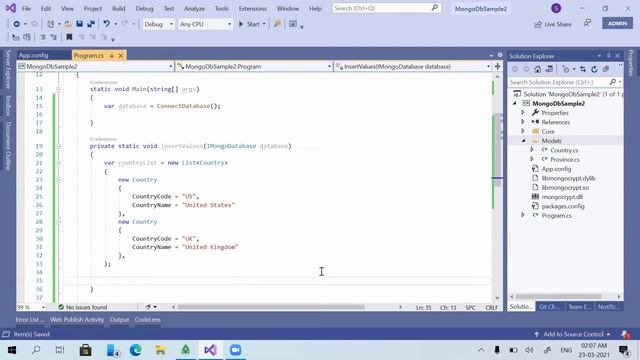640x360 pixels.
Task: Click the Send Feedback icon beside Live Share
Action: (587, 23)
